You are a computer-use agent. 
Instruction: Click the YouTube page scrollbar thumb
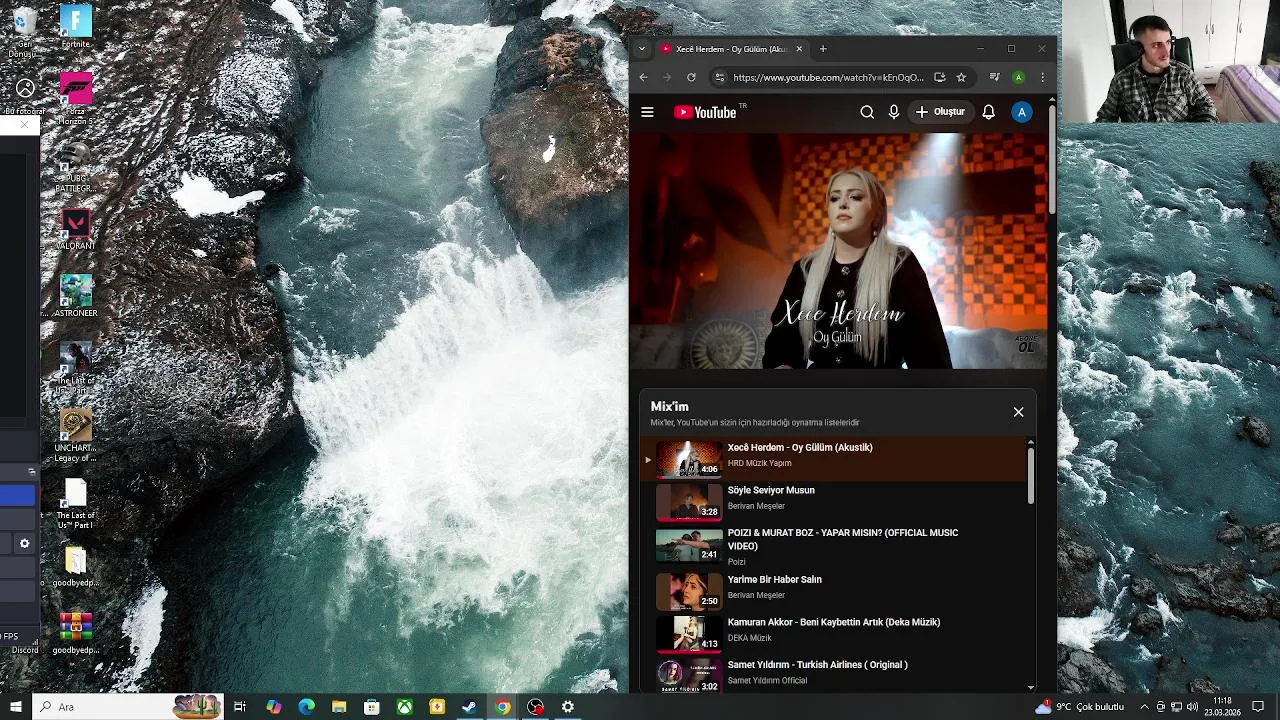pos(1051,160)
